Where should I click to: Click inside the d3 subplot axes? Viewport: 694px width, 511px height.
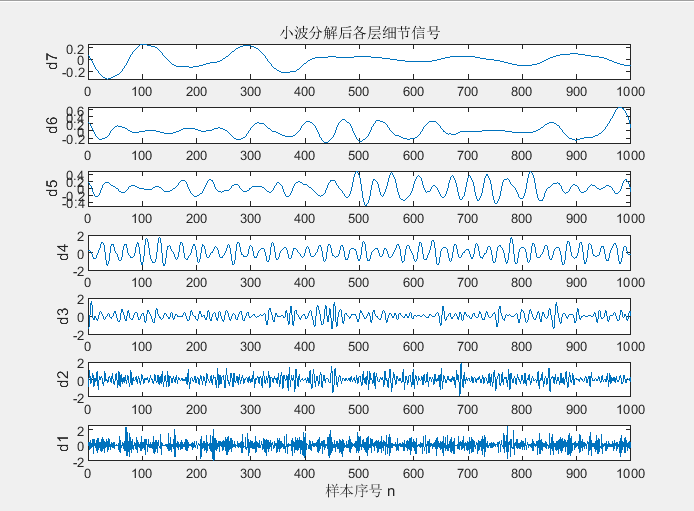[359, 317]
